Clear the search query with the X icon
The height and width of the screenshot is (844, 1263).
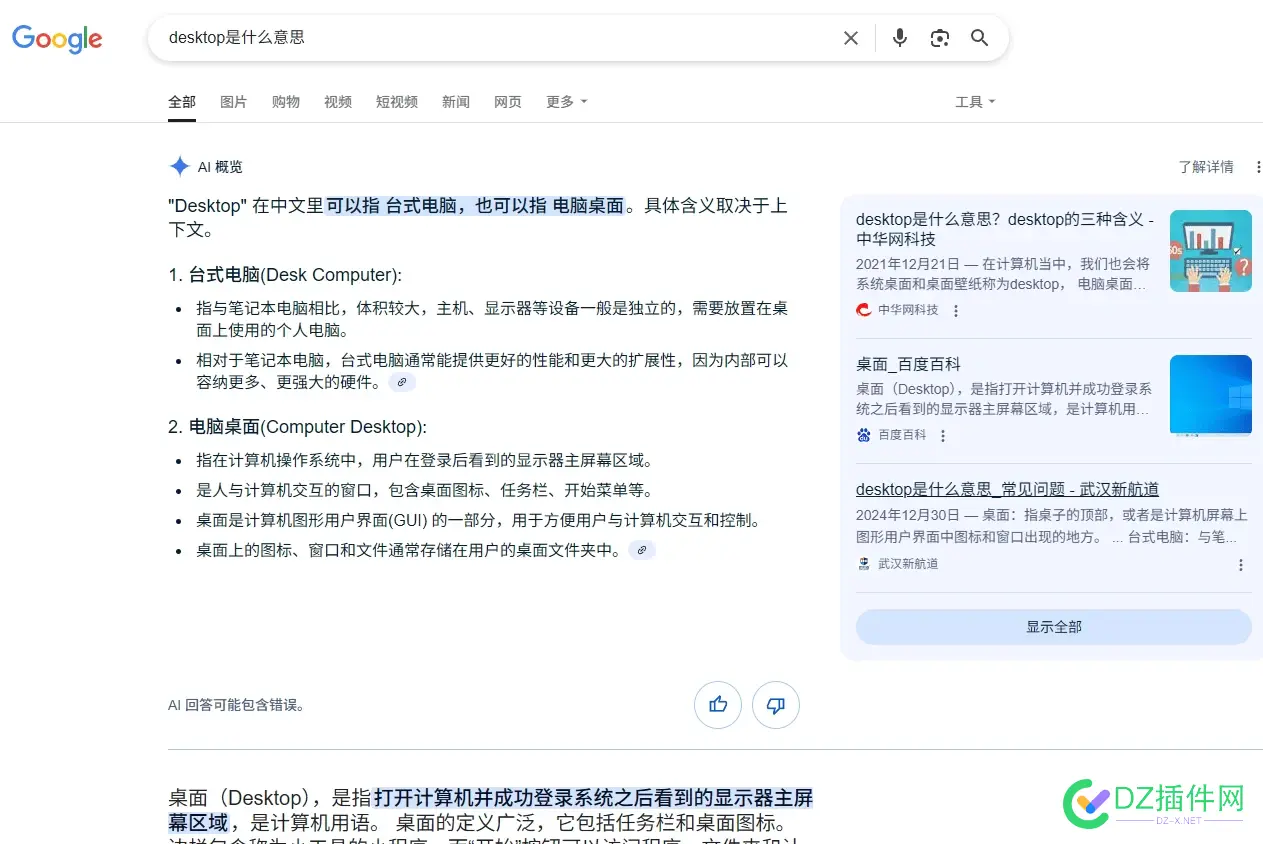(851, 37)
